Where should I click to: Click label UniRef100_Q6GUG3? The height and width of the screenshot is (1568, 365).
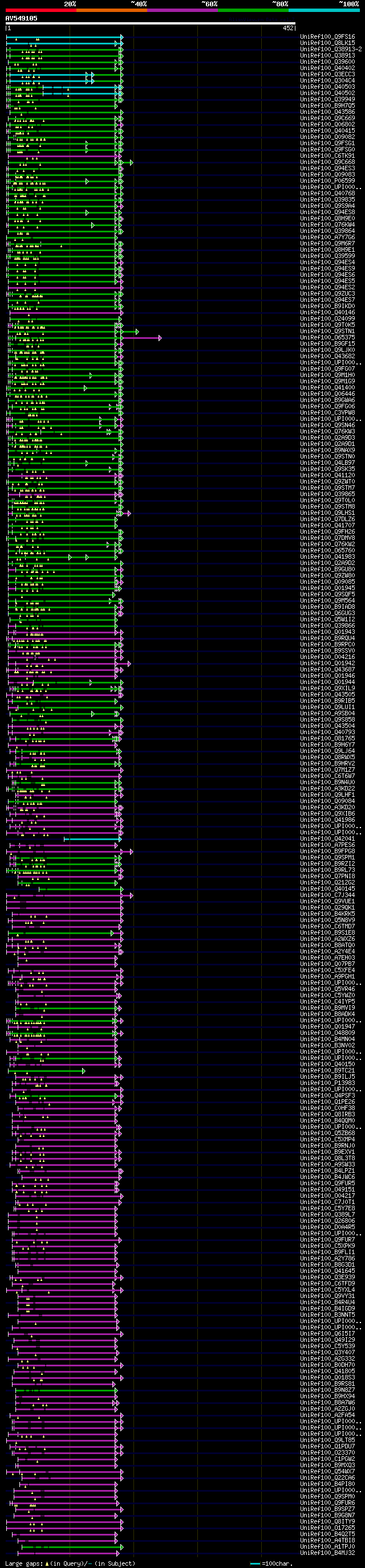pos(327,613)
